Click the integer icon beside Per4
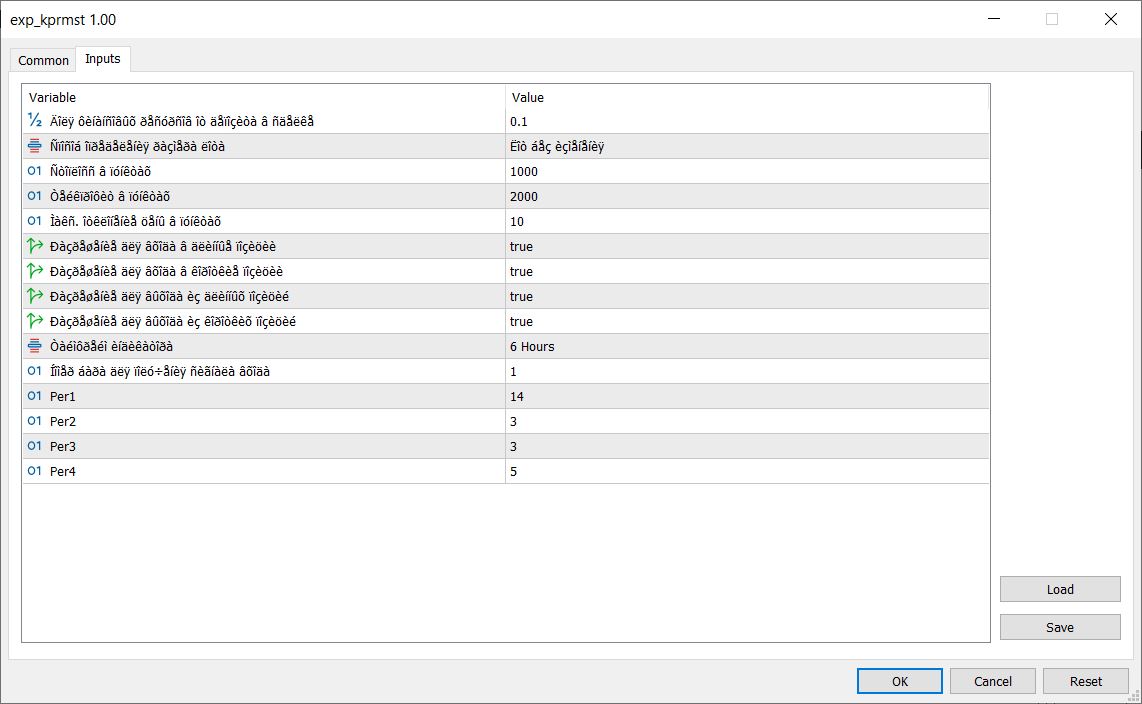The image size is (1142, 704). (34, 471)
